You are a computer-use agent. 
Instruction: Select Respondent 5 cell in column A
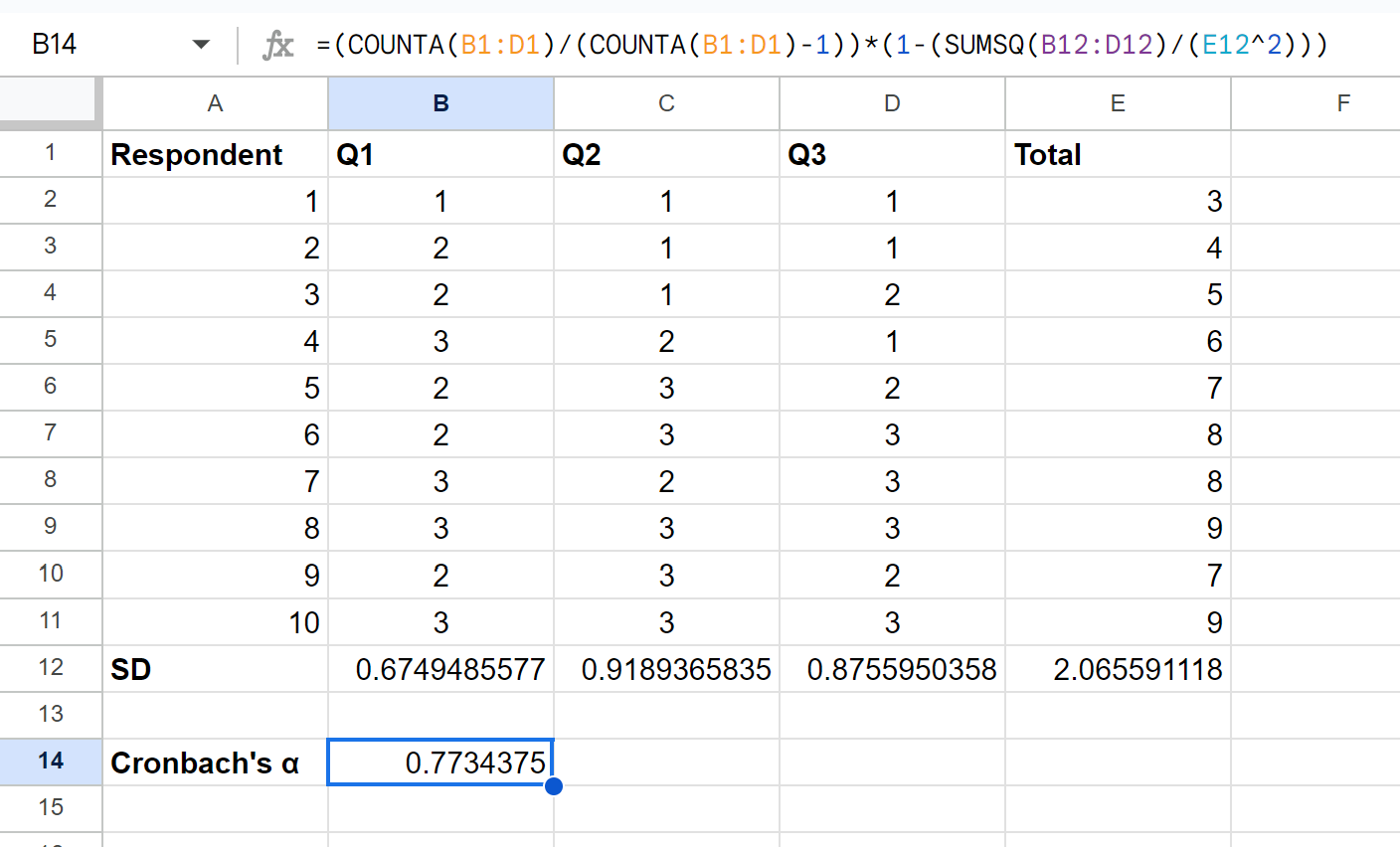click(x=215, y=388)
